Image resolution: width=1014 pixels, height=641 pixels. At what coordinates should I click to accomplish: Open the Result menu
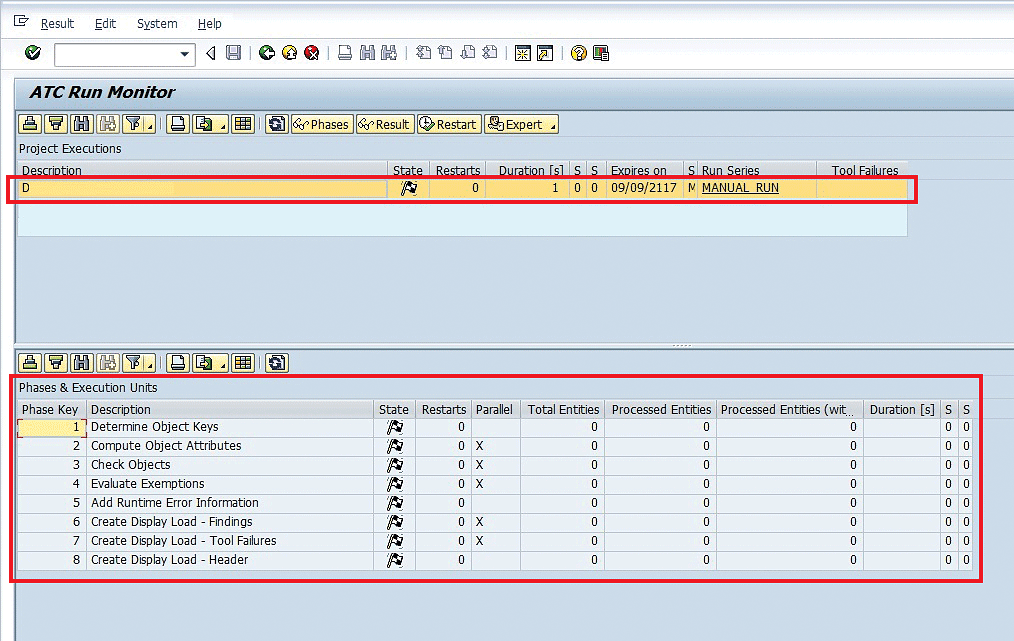57,24
